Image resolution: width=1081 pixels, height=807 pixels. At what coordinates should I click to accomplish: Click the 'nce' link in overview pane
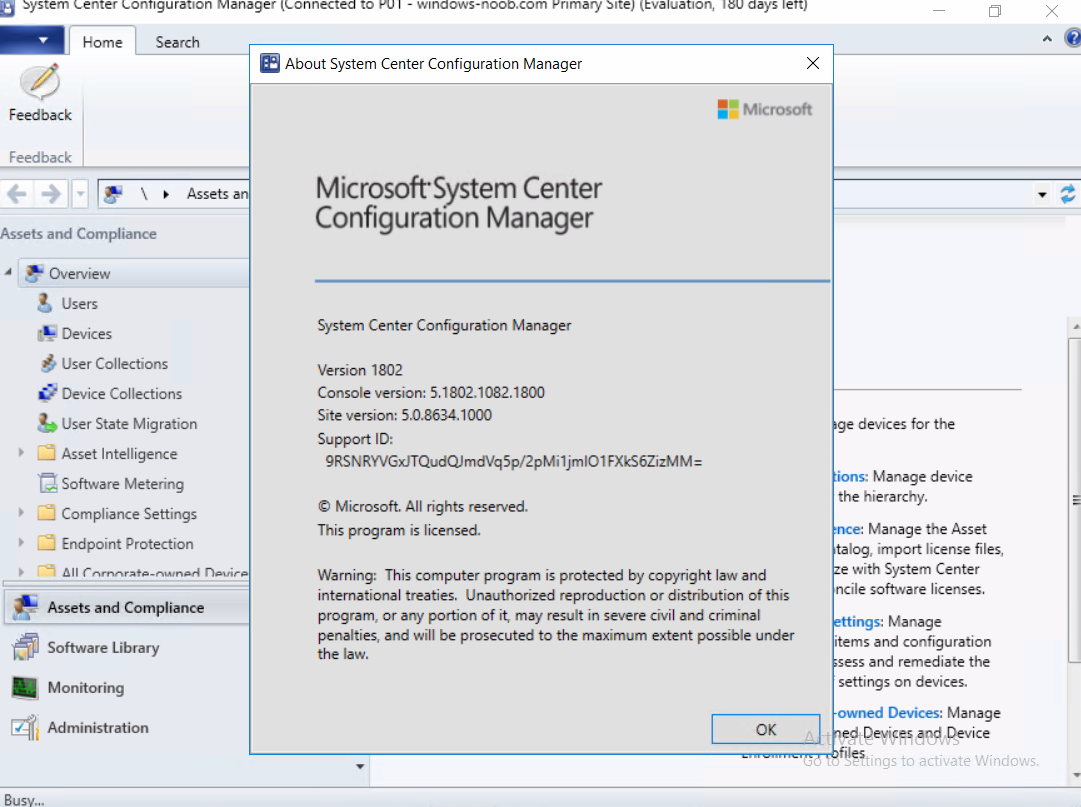pos(848,529)
